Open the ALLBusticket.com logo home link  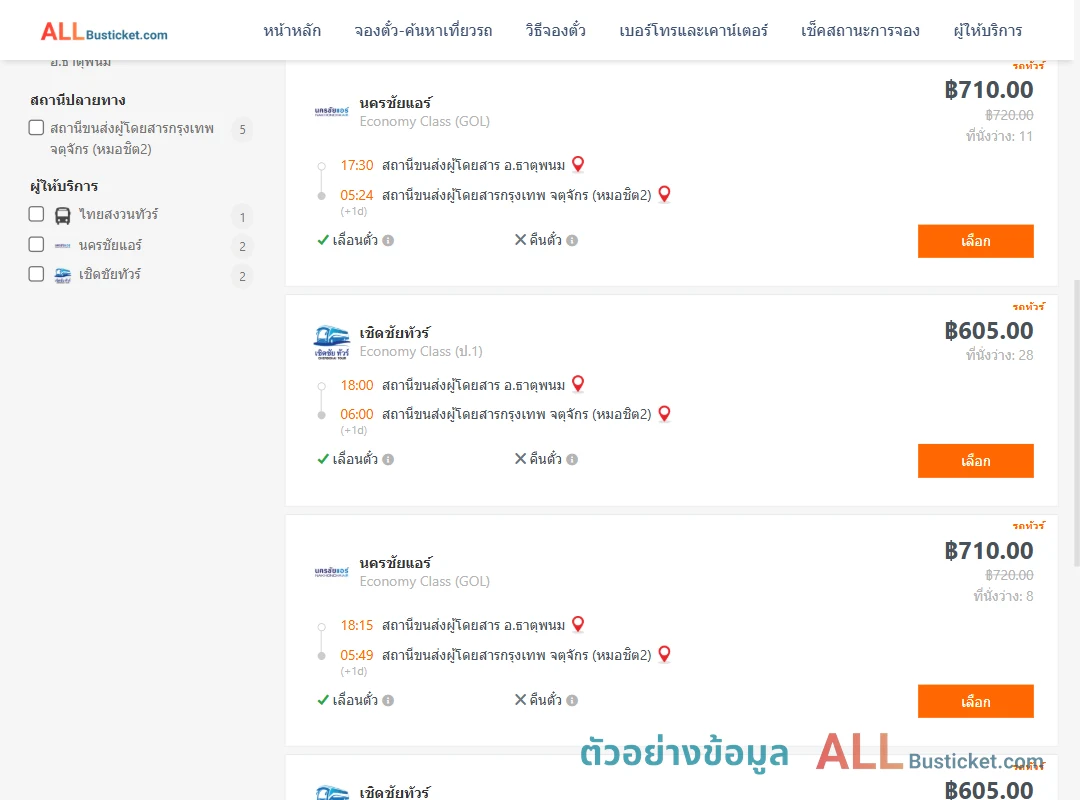[104, 32]
